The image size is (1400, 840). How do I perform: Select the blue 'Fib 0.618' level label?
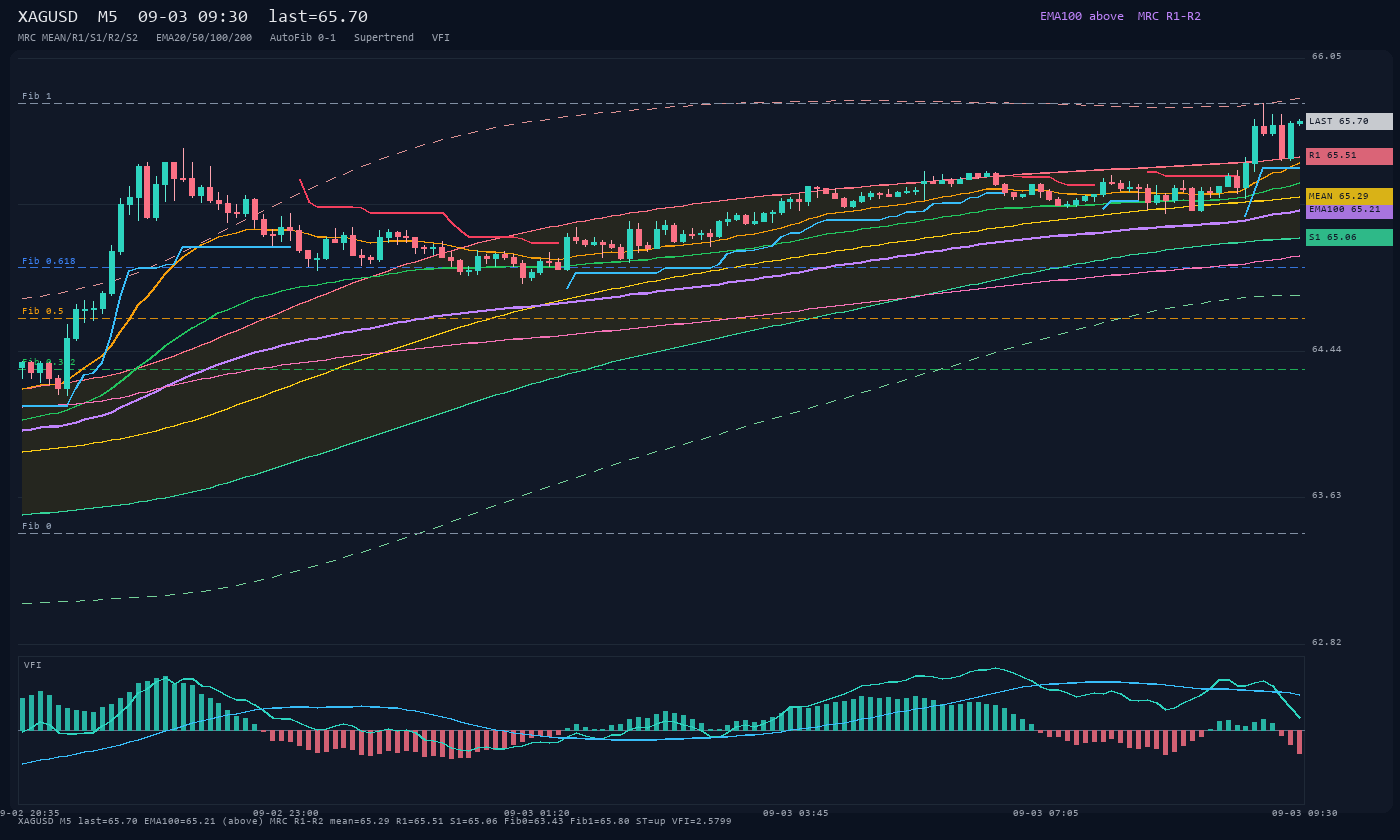49,261
